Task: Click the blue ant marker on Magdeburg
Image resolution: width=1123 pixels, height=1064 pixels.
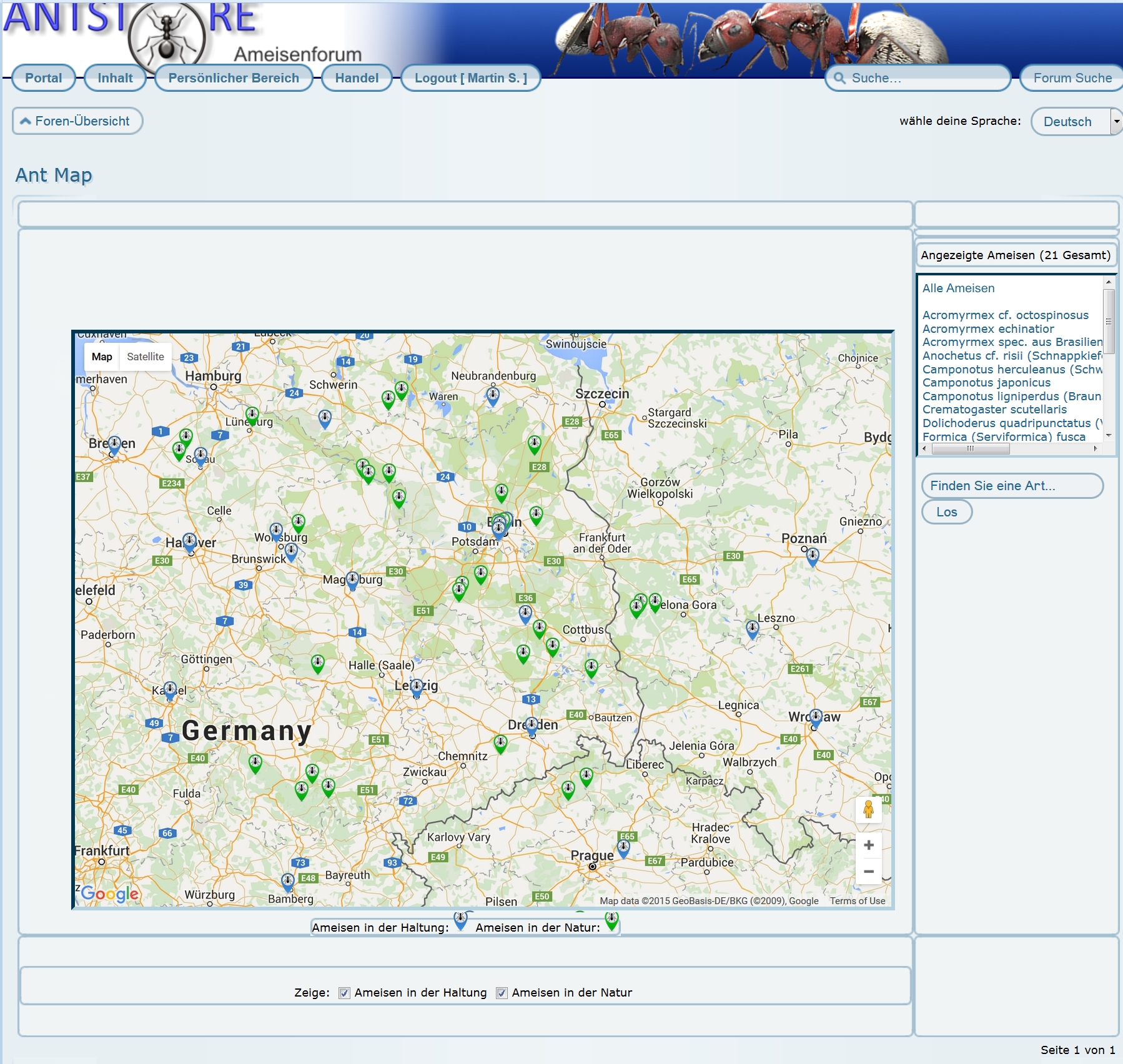Action: point(352,580)
